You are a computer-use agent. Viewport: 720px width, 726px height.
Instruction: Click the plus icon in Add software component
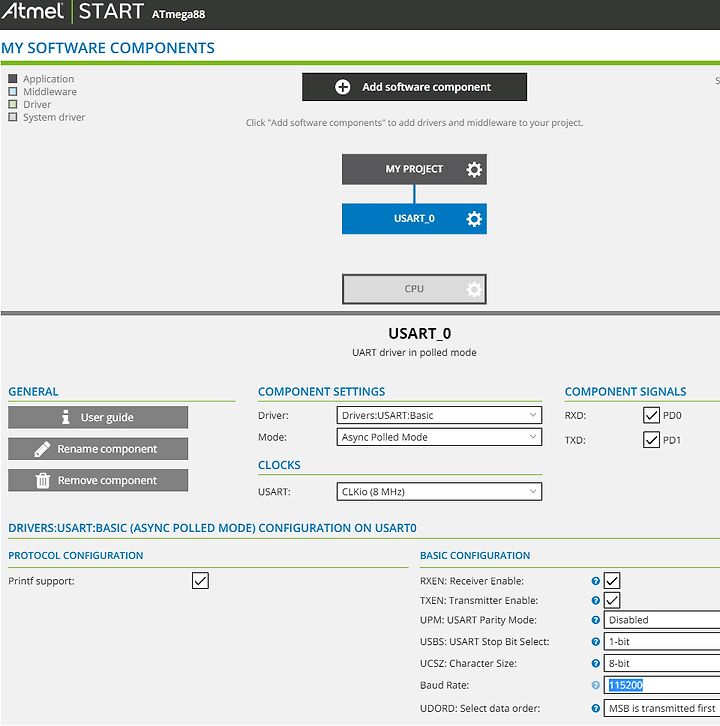coord(343,87)
